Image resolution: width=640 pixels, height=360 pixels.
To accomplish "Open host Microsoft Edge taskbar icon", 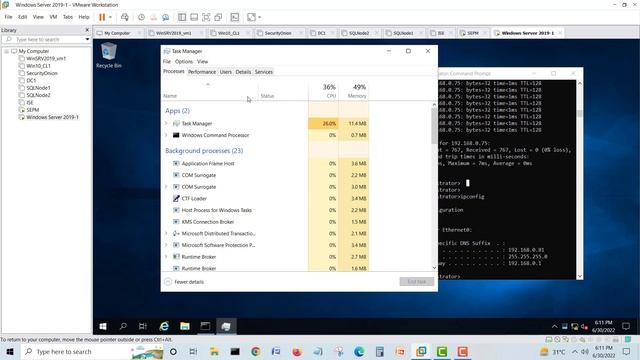I will click(x=359, y=351).
